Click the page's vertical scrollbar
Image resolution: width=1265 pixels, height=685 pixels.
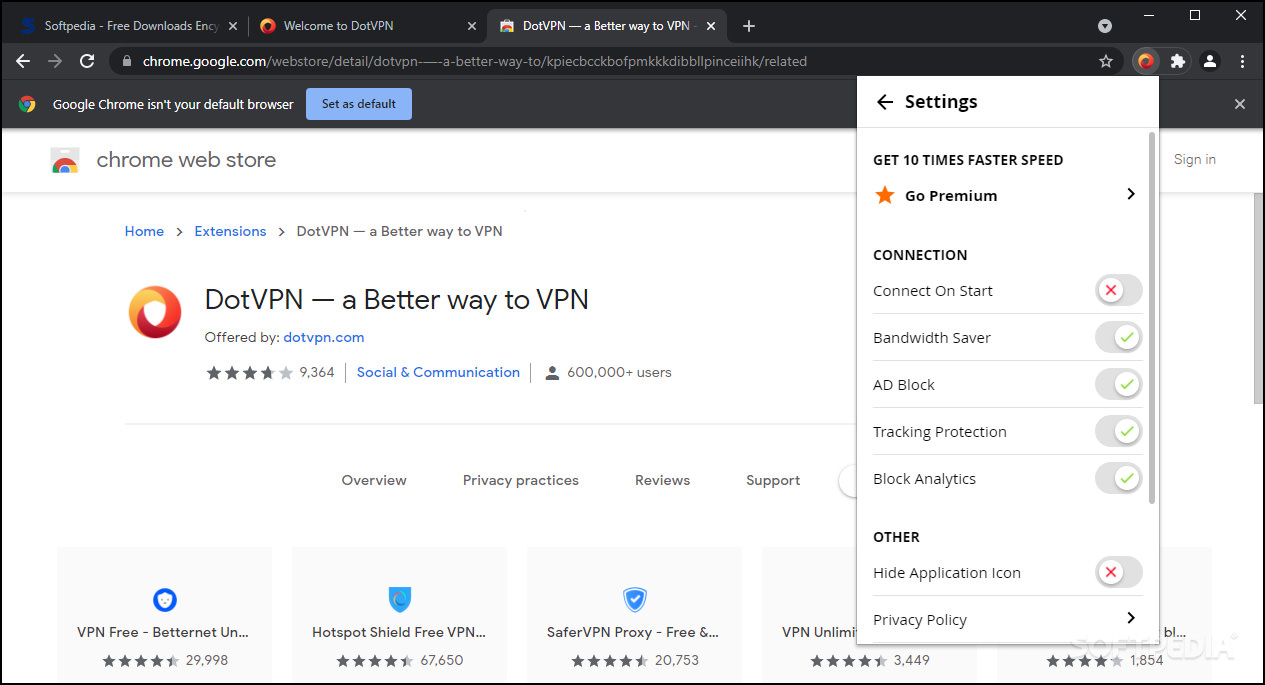tap(1259, 300)
